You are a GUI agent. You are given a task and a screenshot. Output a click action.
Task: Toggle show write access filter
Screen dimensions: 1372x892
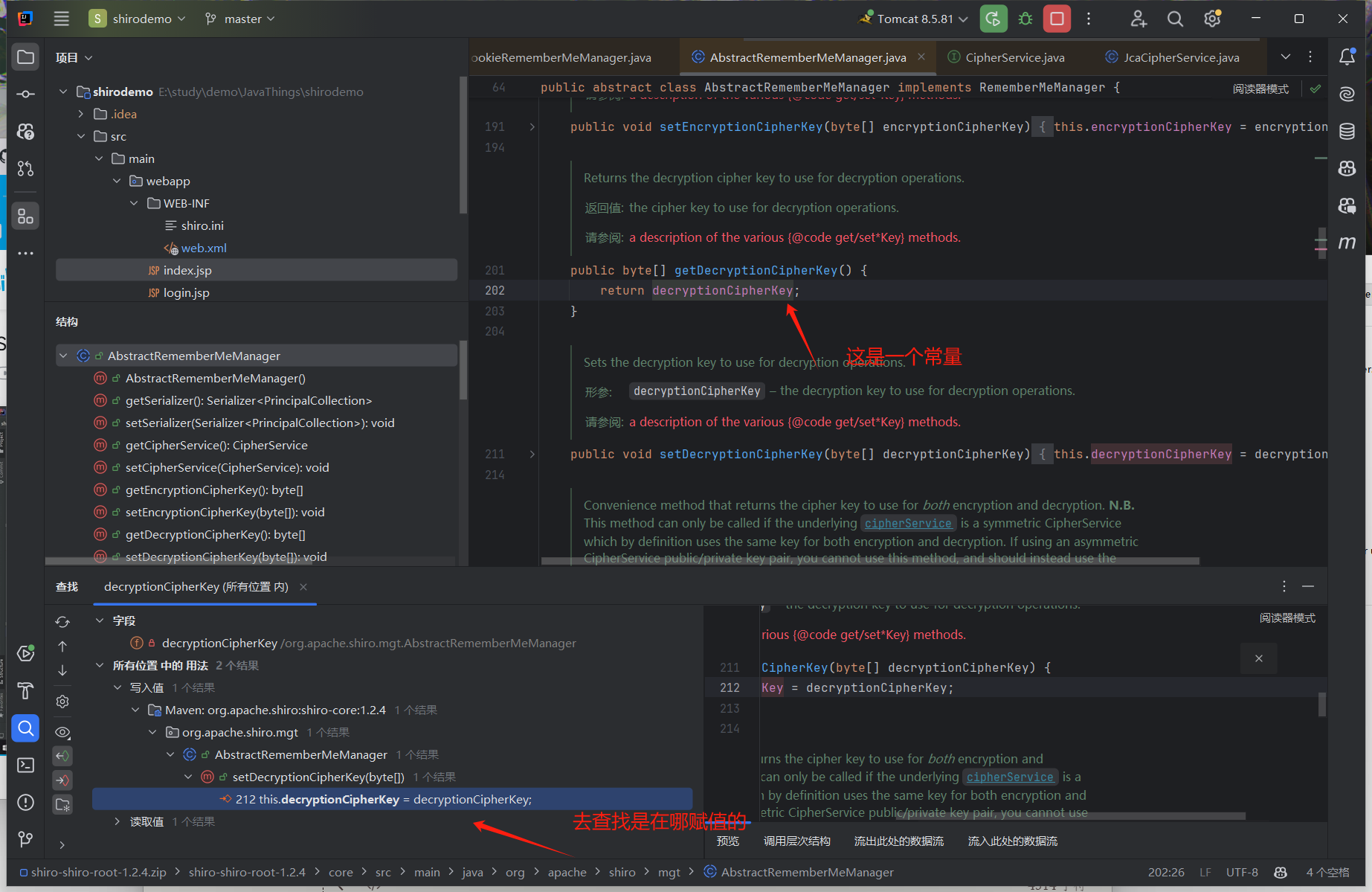pyautogui.click(x=62, y=780)
